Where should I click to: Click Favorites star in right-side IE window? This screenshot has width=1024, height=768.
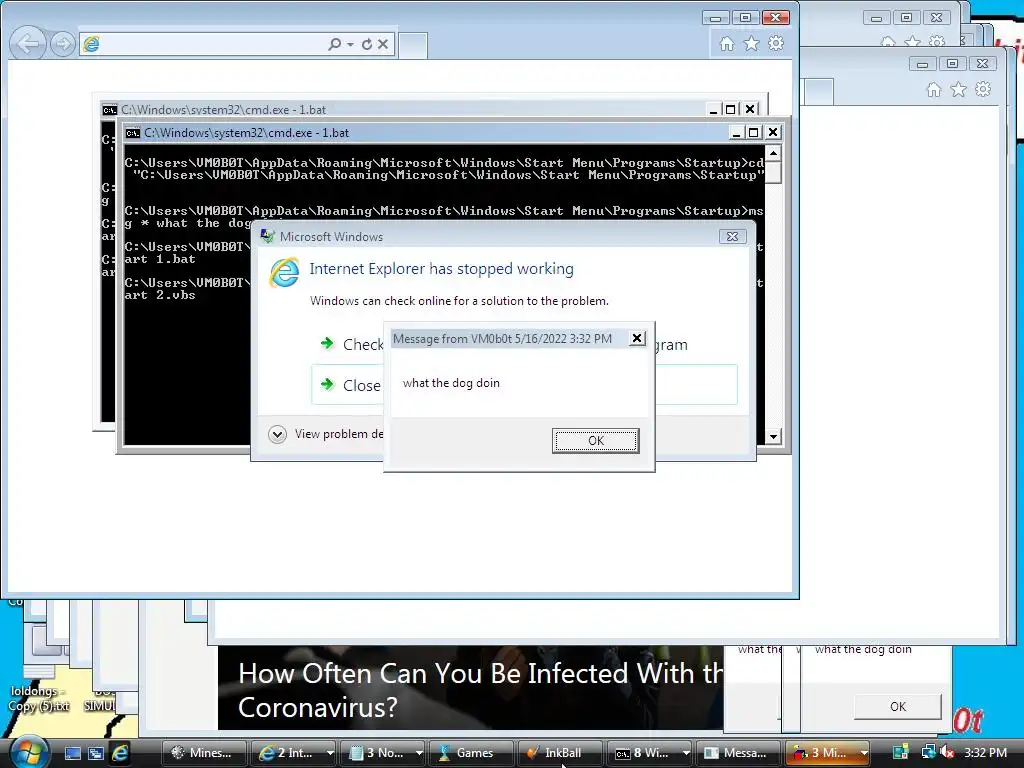(958, 89)
